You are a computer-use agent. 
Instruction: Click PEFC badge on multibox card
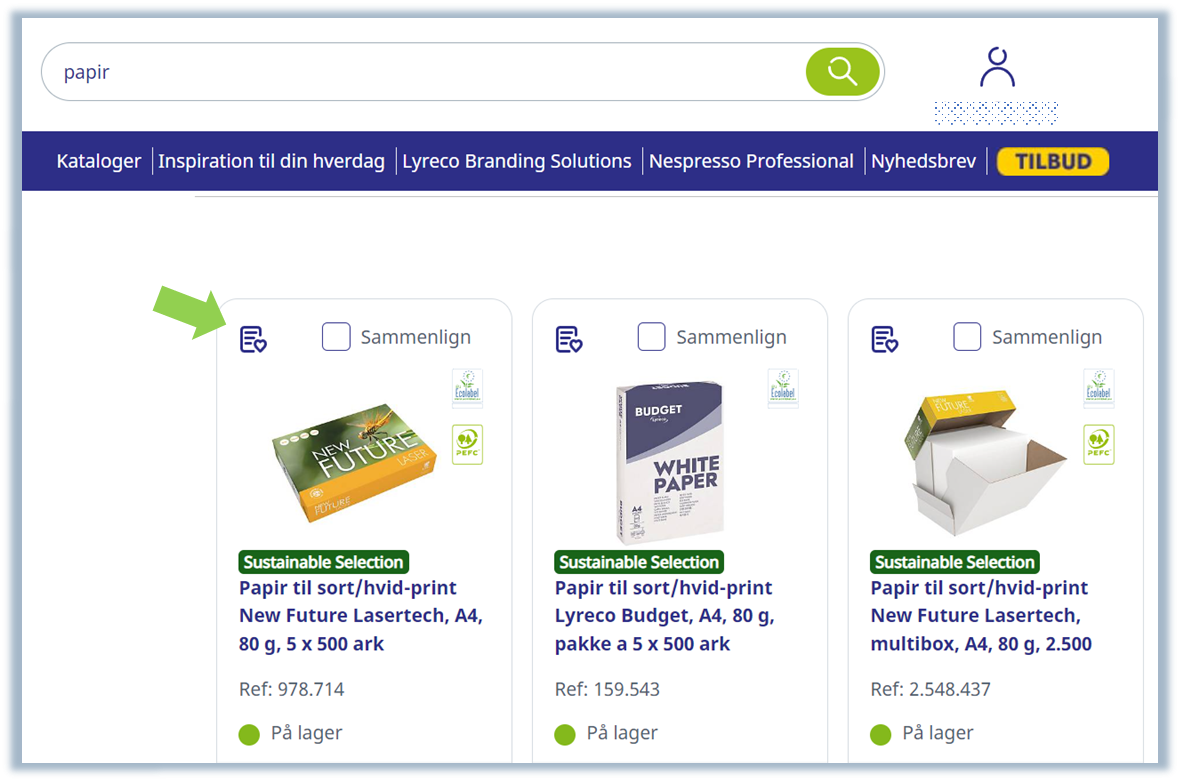(1099, 445)
